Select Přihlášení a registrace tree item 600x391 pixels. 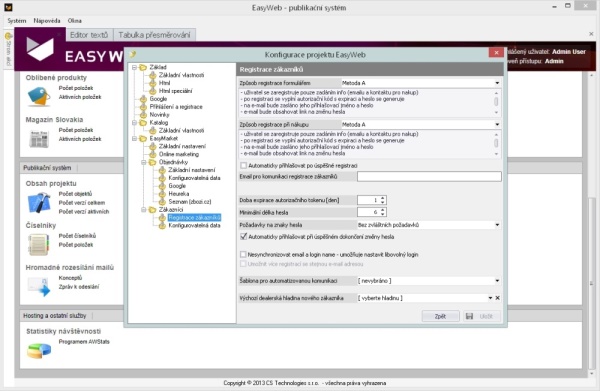176,107
